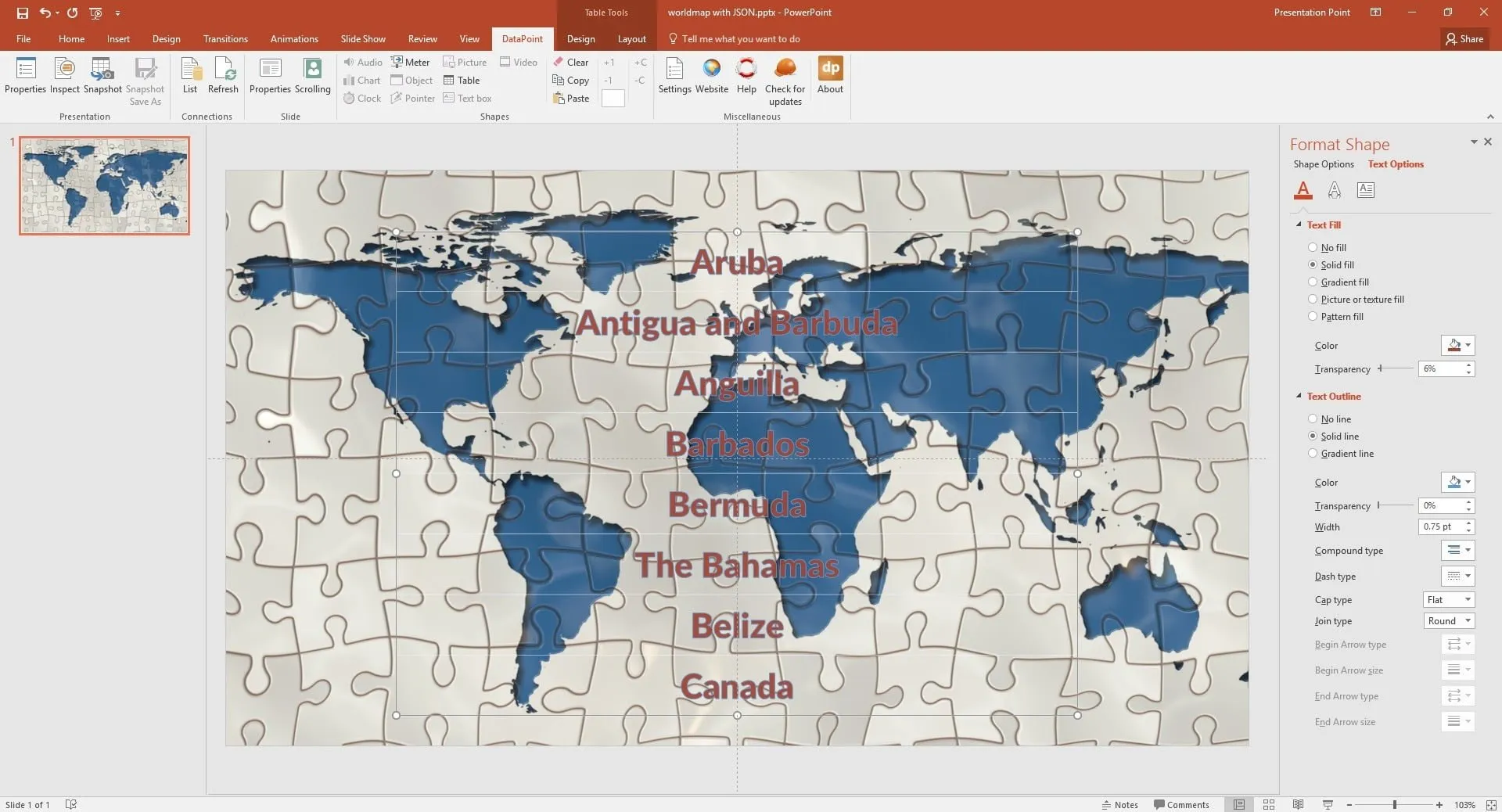The image size is (1502, 812).
Task: Click the Refresh connections icon
Action: pyautogui.click(x=223, y=70)
